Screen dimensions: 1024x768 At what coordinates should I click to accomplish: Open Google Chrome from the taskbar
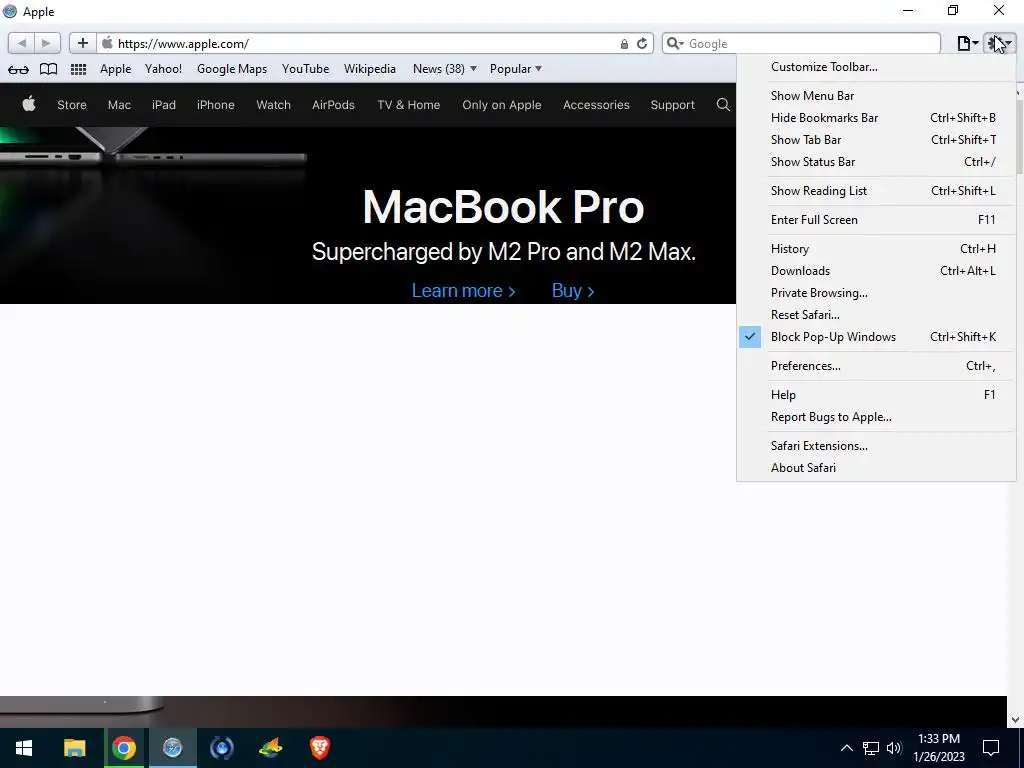tap(123, 748)
